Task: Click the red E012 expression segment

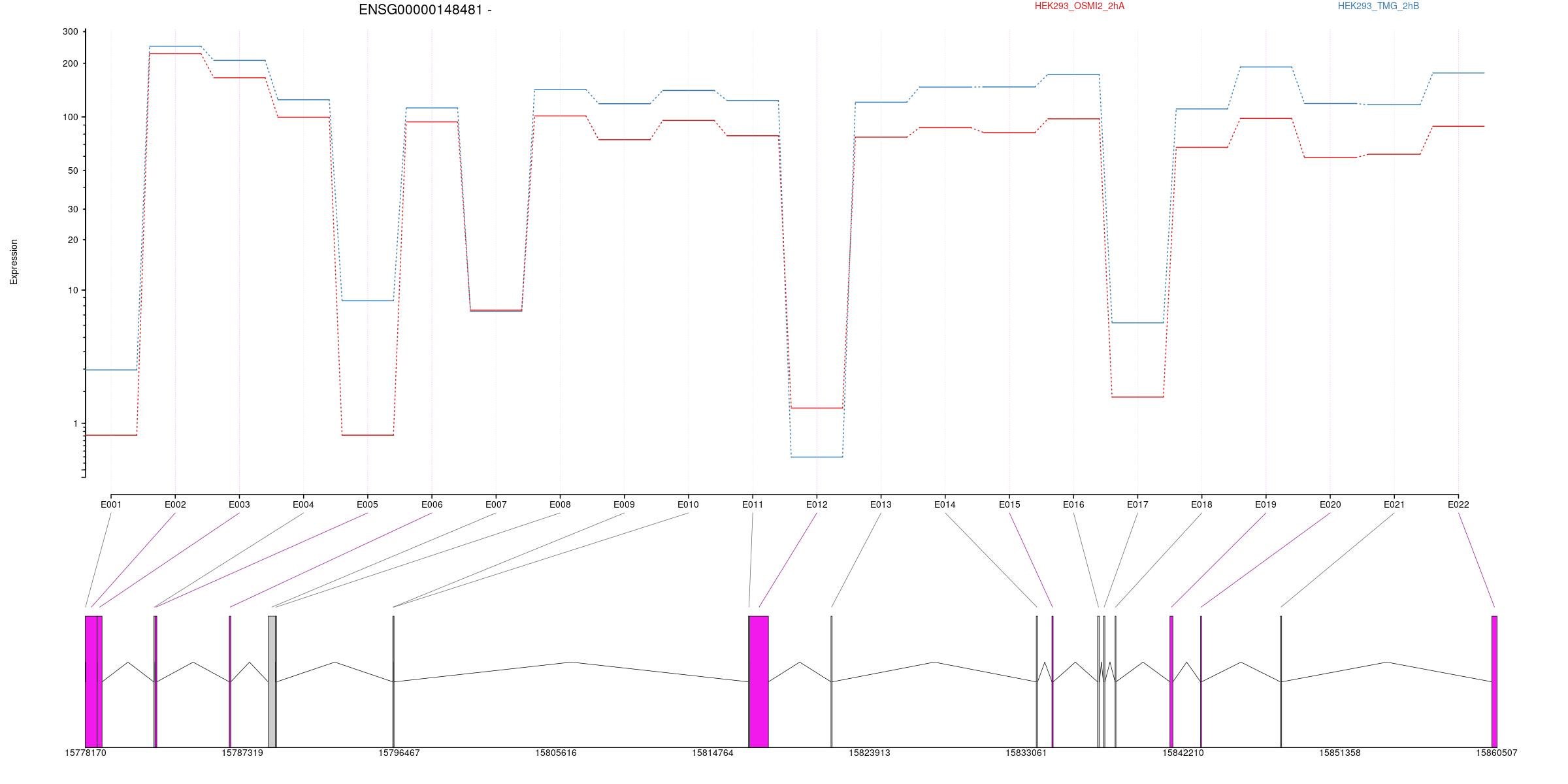Action: pyautogui.click(x=817, y=408)
